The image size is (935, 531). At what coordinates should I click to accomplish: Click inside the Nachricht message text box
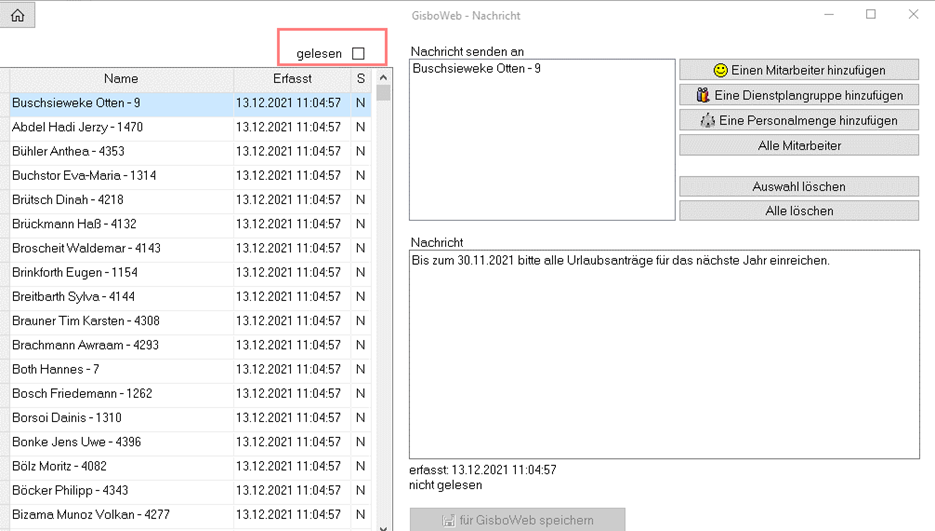pyautogui.click(x=664, y=354)
